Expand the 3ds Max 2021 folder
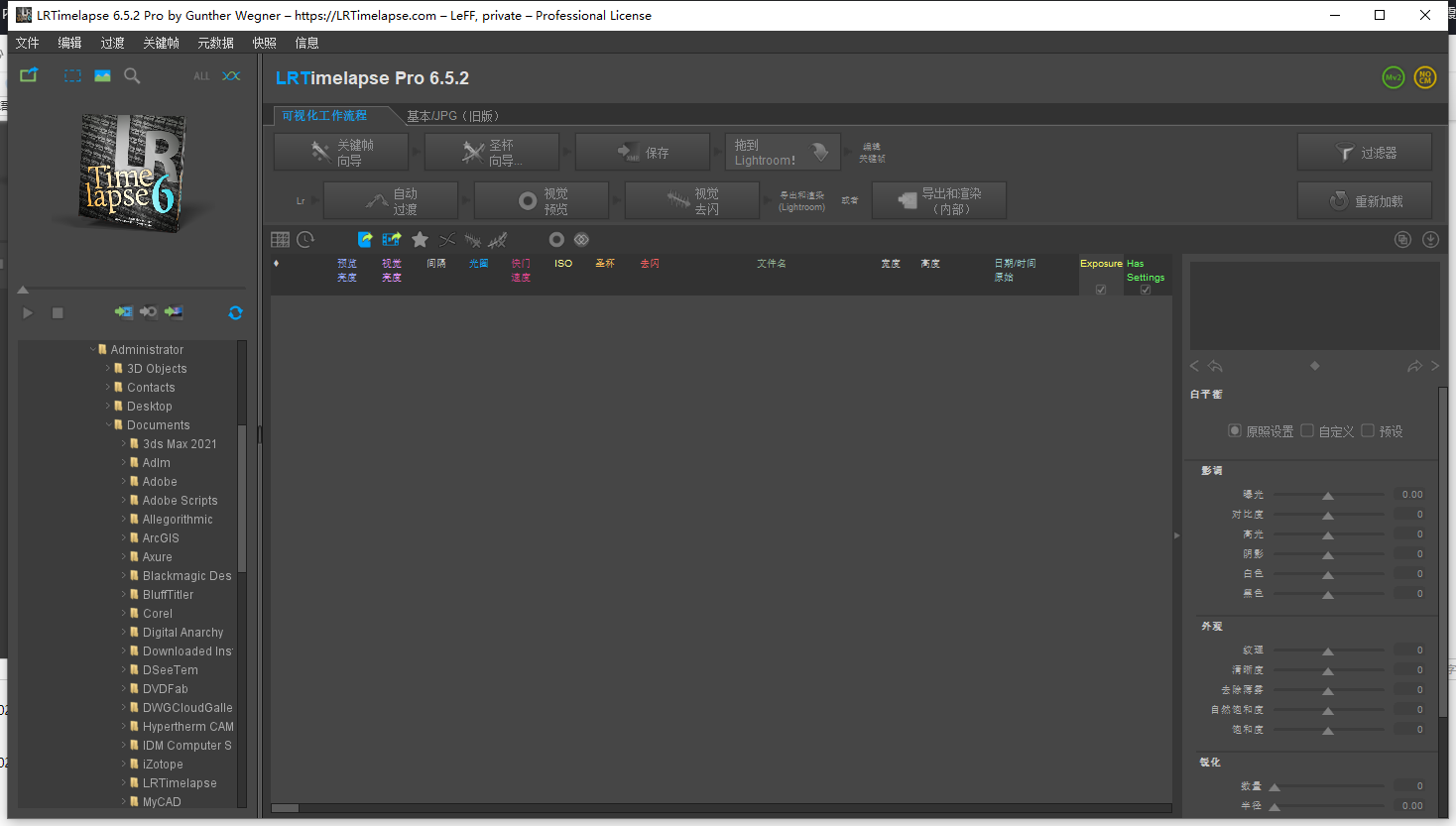1456x826 pixels. click(124, 443)
